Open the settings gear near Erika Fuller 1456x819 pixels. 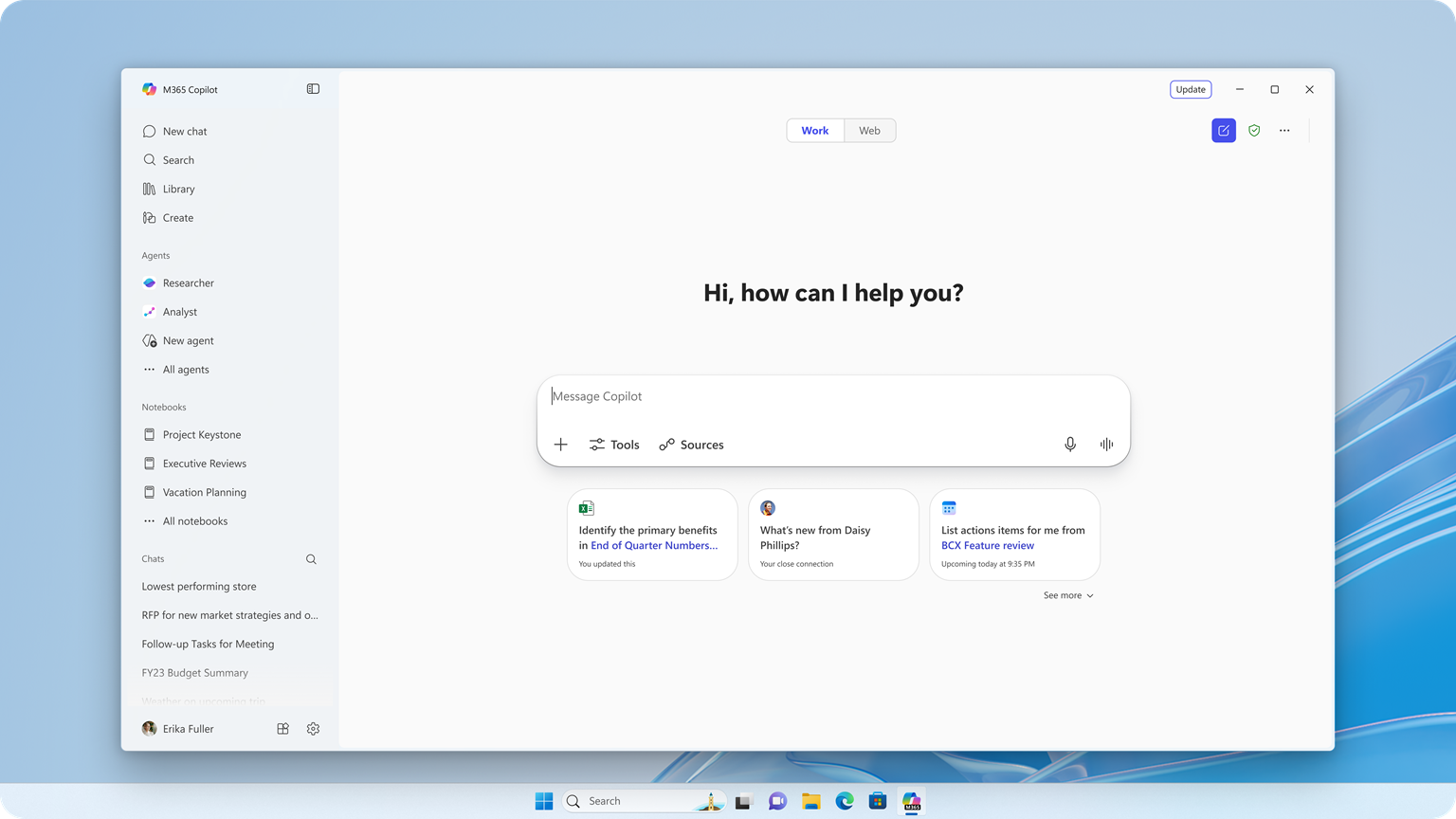pyautogui.click(x=313, y=728)
